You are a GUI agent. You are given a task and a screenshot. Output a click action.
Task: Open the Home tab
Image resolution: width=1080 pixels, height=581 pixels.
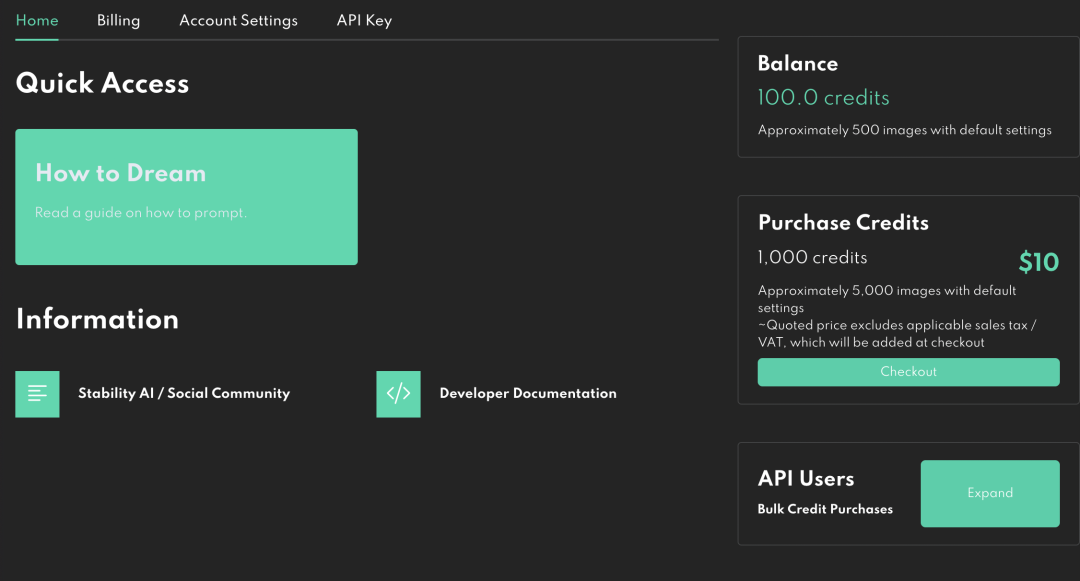tap(37, 20)
